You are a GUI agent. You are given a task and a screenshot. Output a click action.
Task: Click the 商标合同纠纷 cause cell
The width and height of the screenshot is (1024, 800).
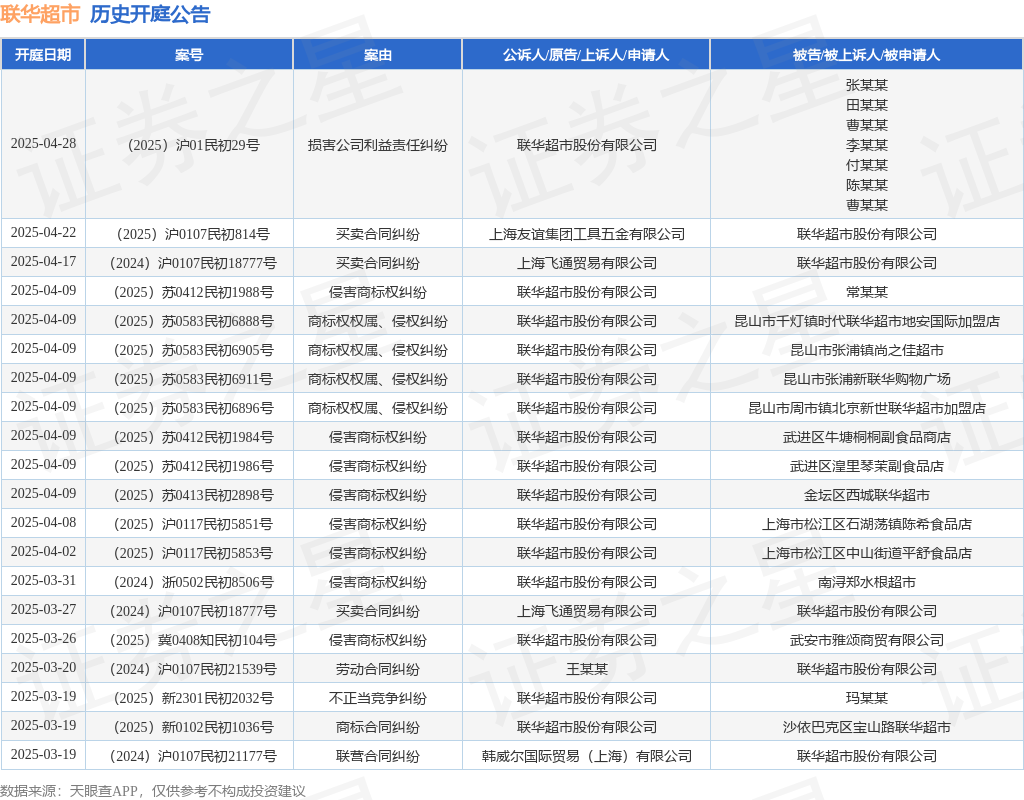[x=377, y=727]
